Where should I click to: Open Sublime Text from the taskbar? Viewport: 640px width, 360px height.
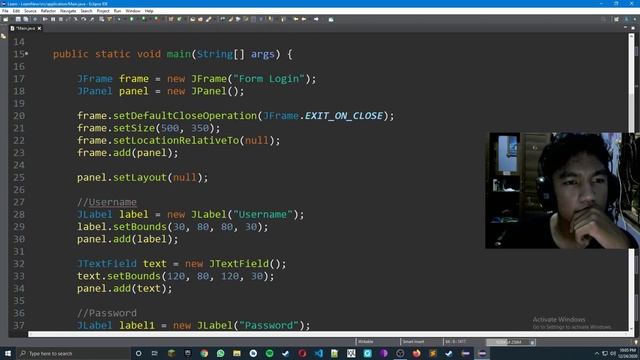click(x=433, y=353)
